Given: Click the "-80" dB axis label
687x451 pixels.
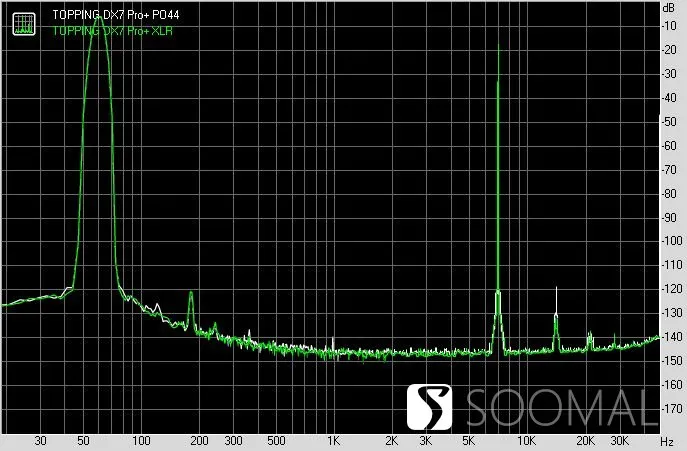Looking at the screenshot, I should pyautogui.click(x=669, y=193).
